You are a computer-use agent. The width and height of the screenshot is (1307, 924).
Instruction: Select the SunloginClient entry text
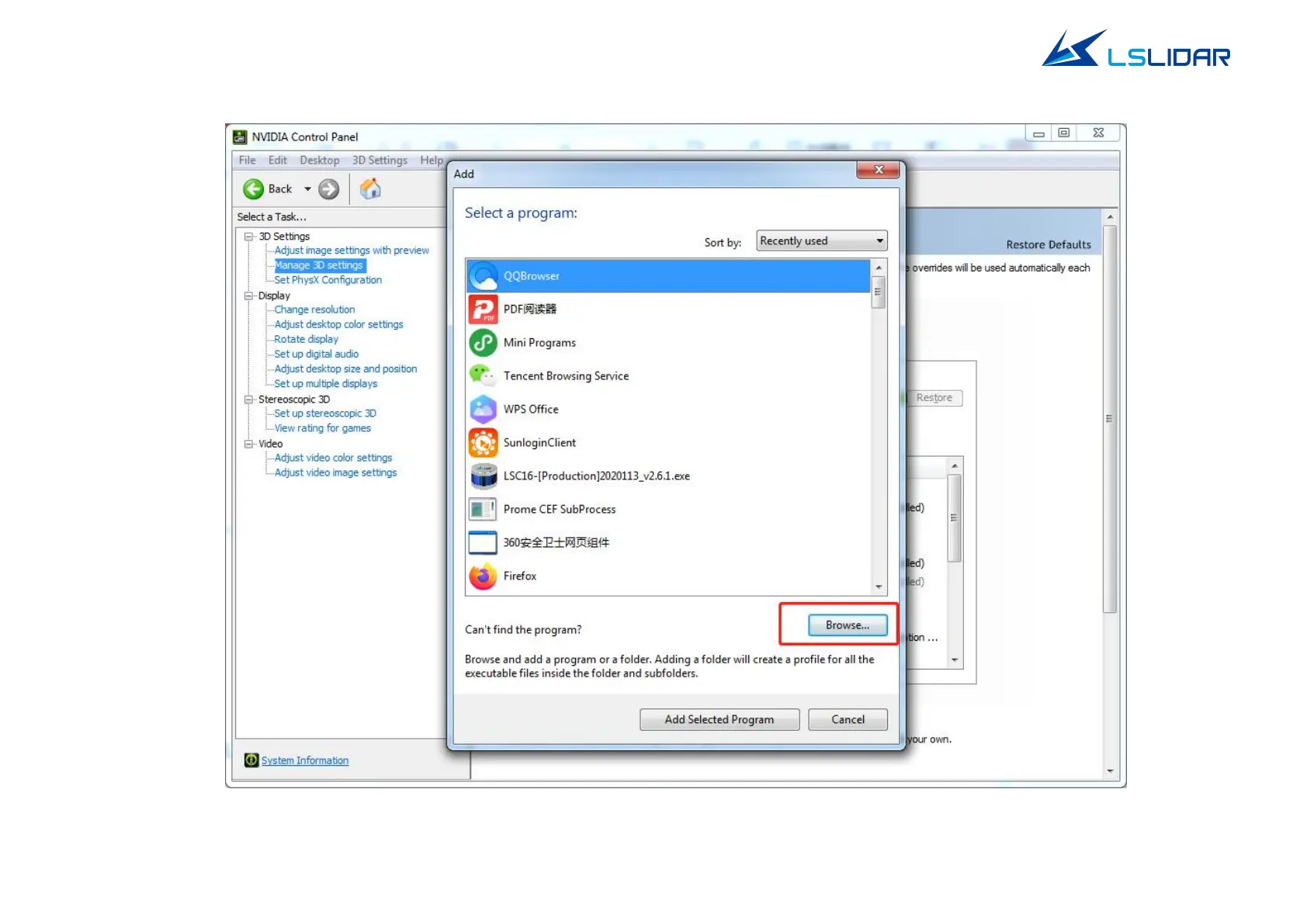click(539, 443)
